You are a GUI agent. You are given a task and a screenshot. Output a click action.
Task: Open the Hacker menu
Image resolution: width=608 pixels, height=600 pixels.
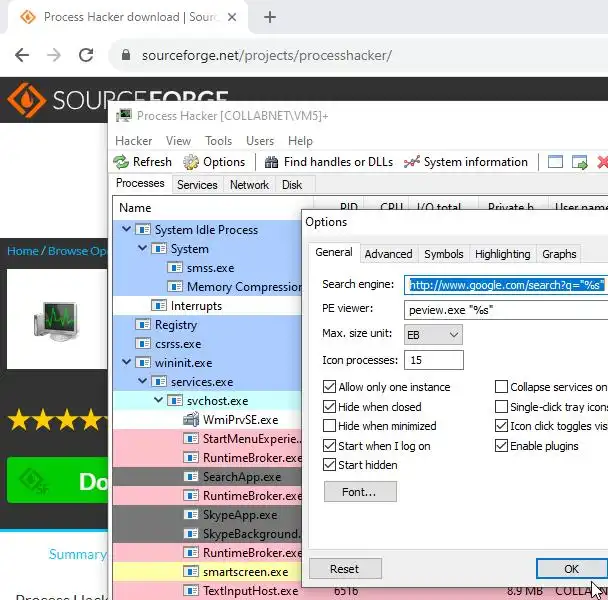pyautogui.click(x=133, y=141)
